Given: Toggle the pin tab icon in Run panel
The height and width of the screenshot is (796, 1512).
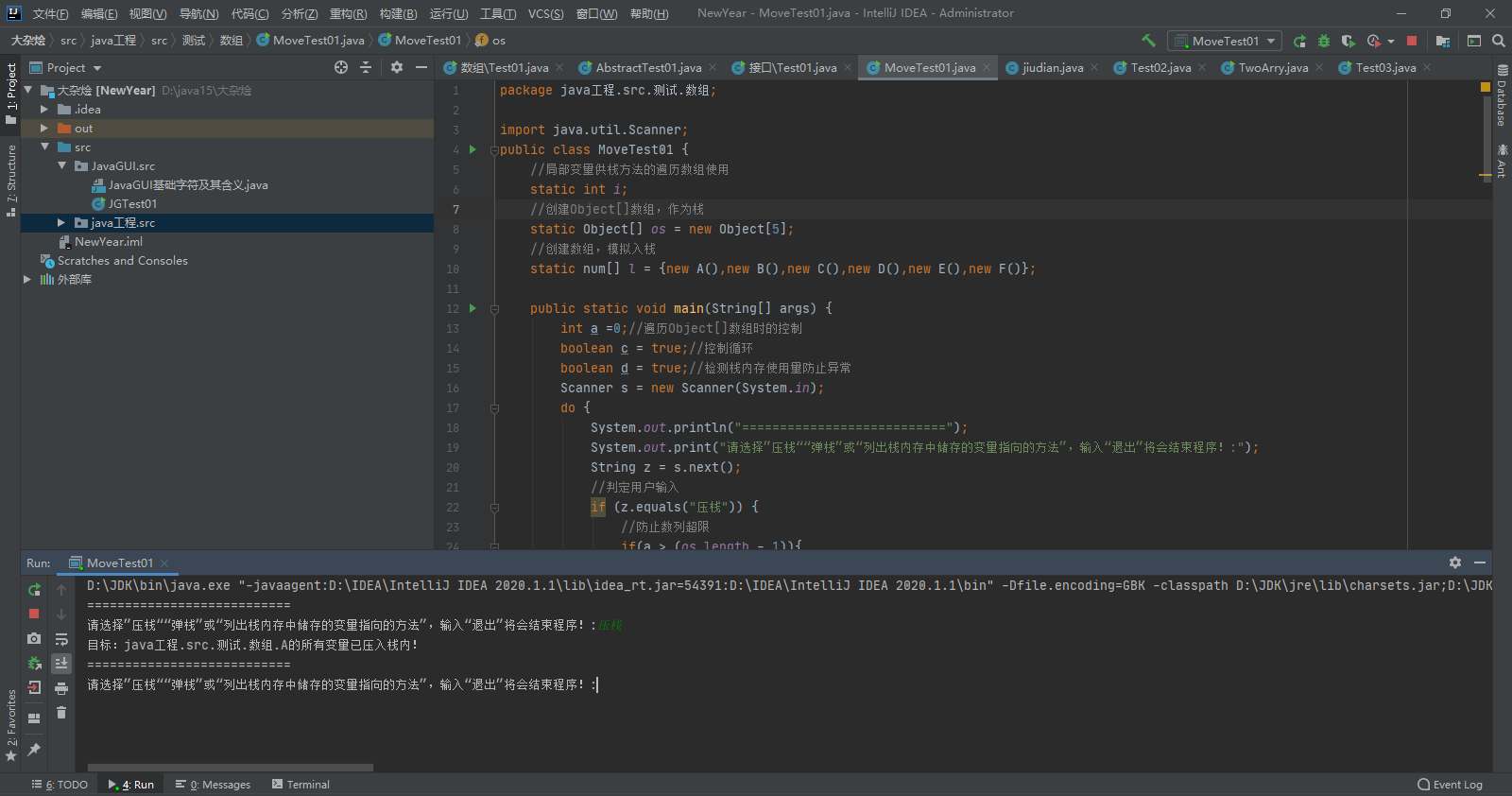Looking at the screenshot, I should 34,750.
